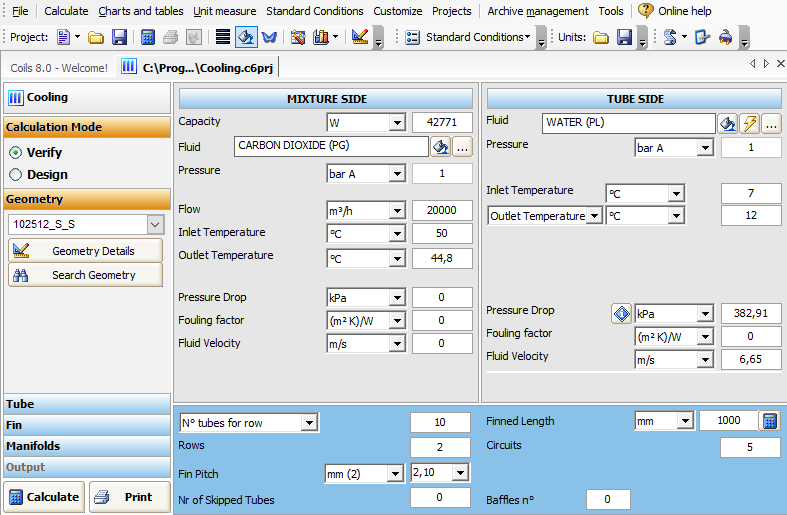Expand the 102512_S_S geometry combo box

[155, 224]
